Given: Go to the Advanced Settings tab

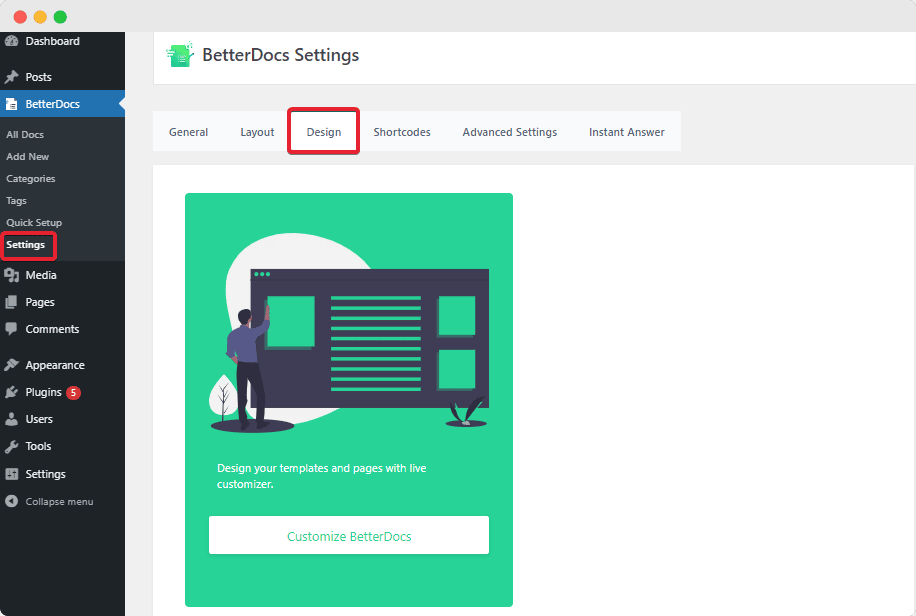Looking at the screenshot, I should click(509, 132).
